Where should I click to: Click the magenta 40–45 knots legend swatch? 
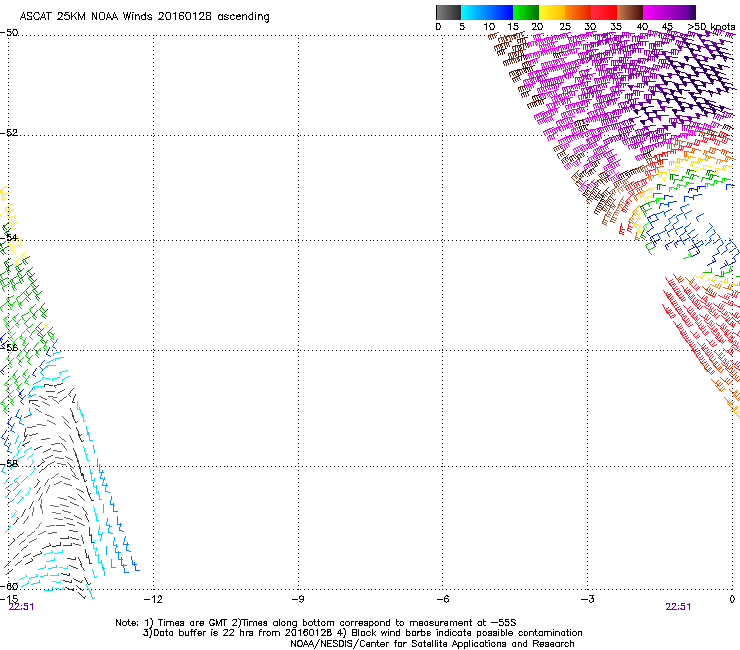click(656, 12)
